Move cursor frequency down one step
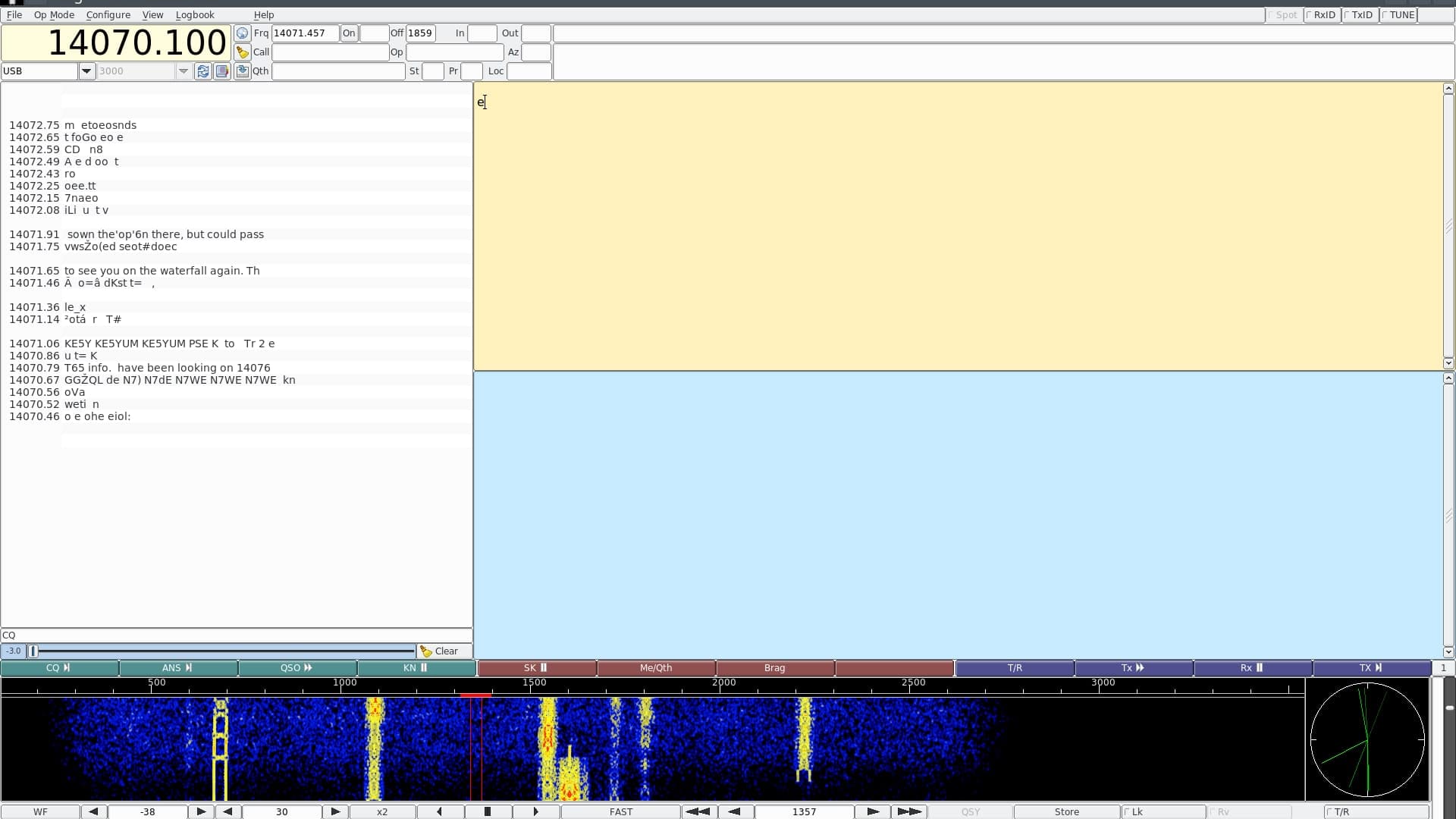 [734, 811]
